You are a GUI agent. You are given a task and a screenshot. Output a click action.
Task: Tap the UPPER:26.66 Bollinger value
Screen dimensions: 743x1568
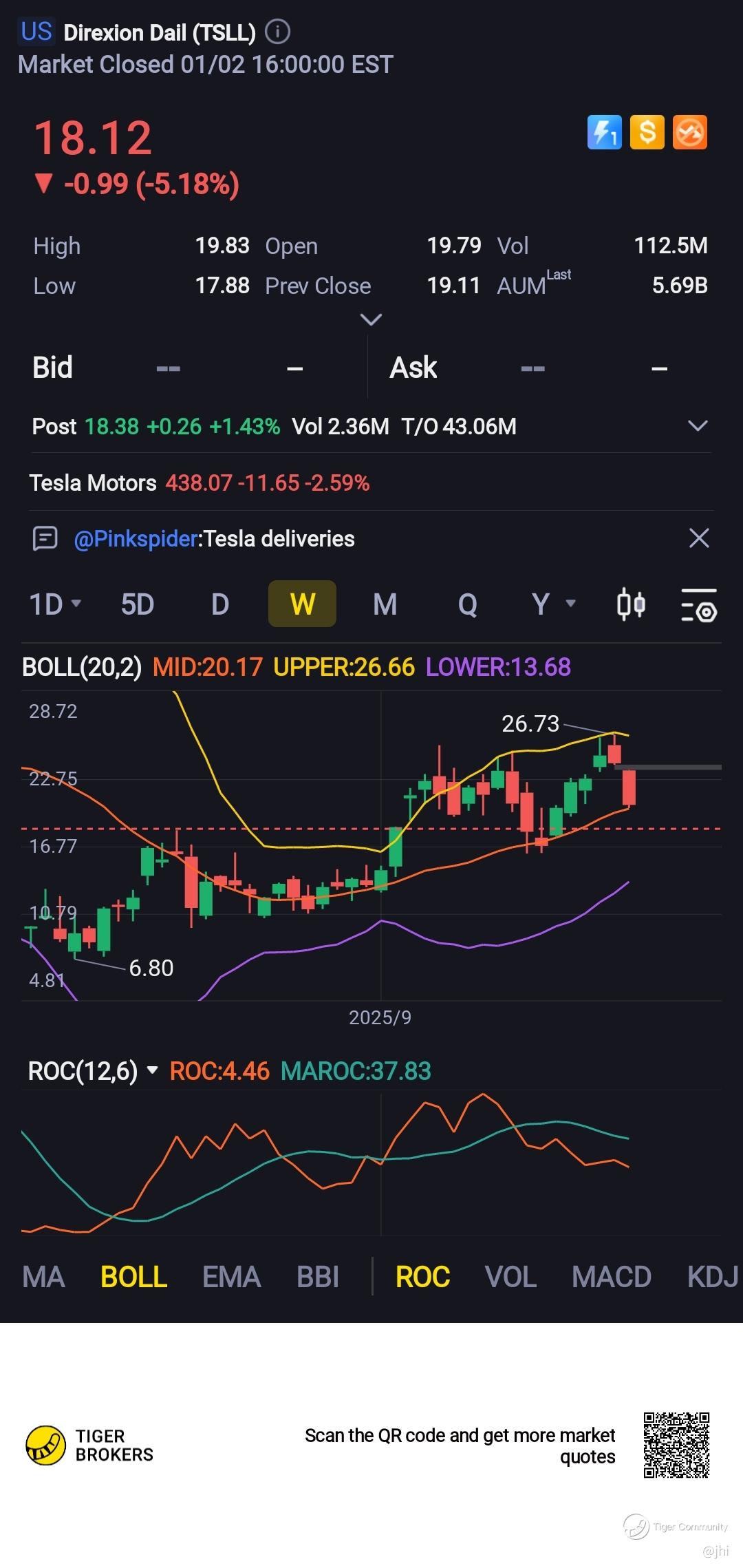click(x=344, y=667)
